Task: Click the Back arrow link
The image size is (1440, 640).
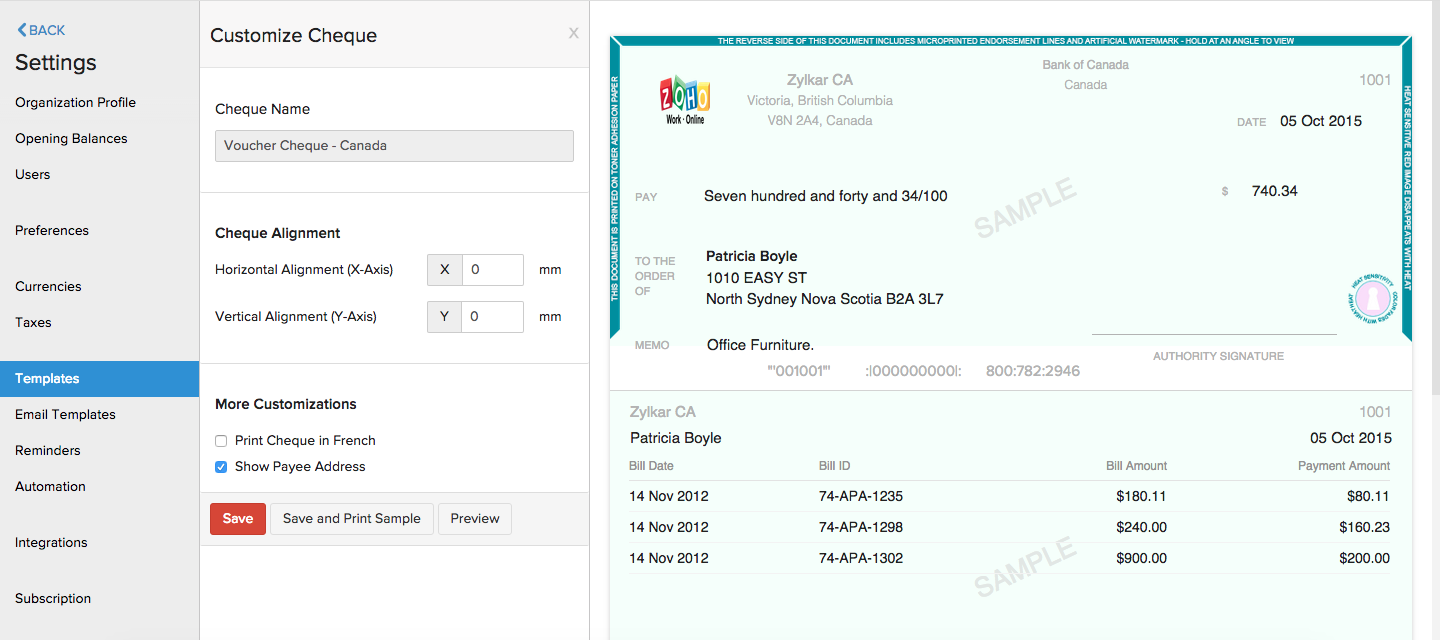Action: point(41,30)
